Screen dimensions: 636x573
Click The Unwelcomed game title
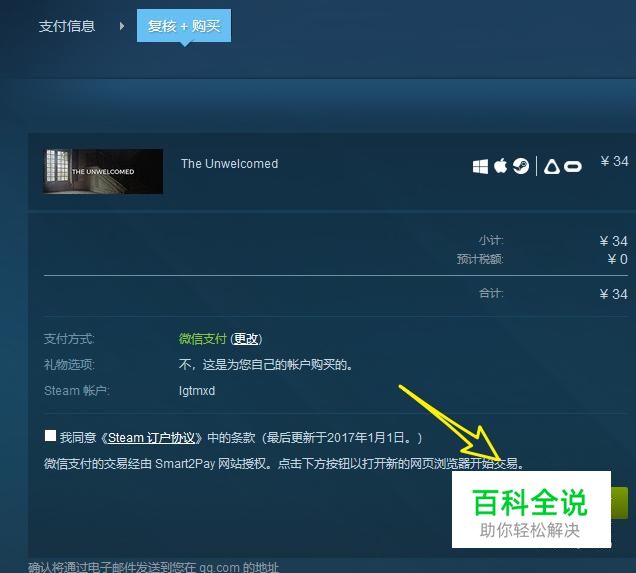[230, 164]
